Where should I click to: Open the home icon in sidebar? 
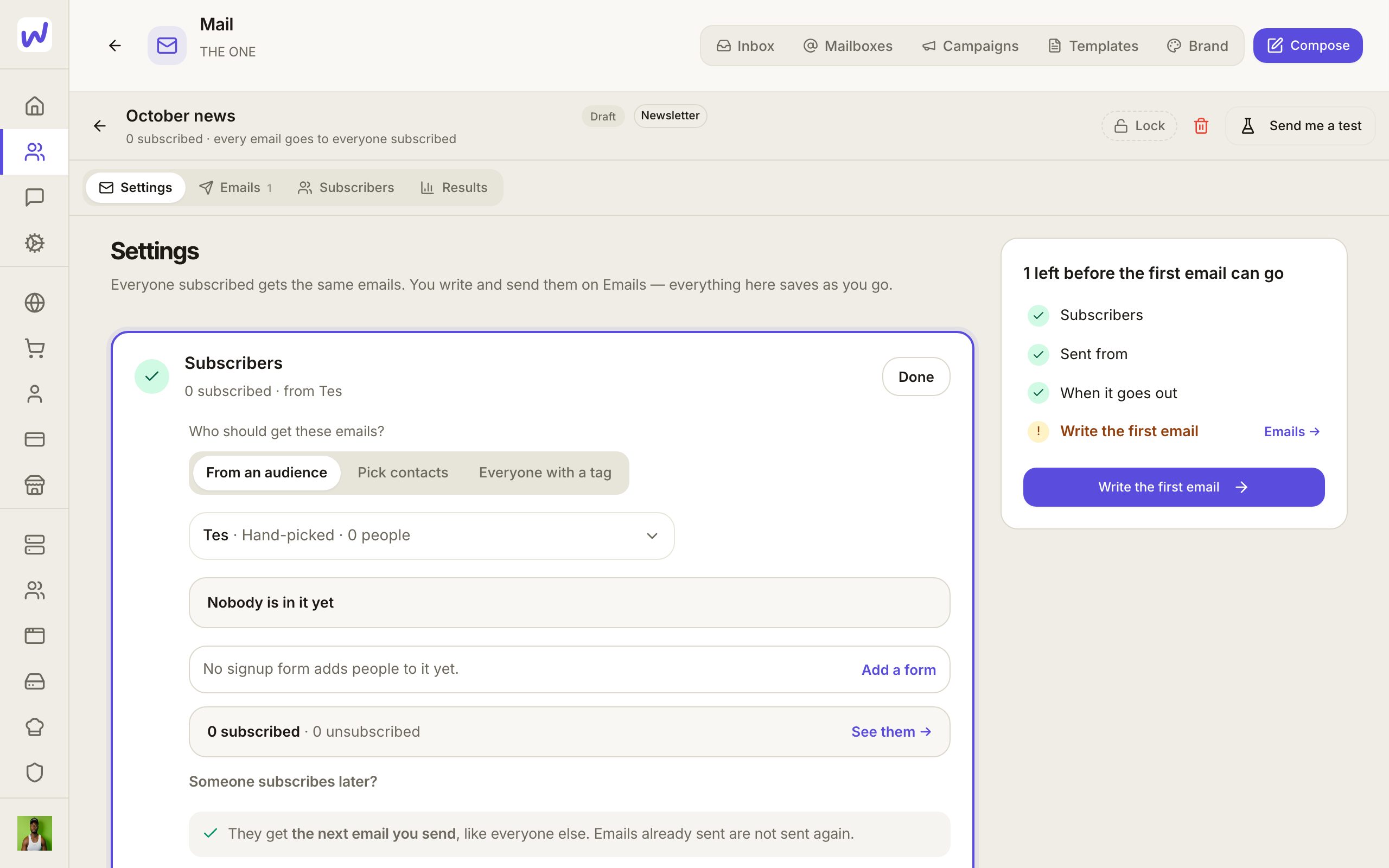[34, 106]
